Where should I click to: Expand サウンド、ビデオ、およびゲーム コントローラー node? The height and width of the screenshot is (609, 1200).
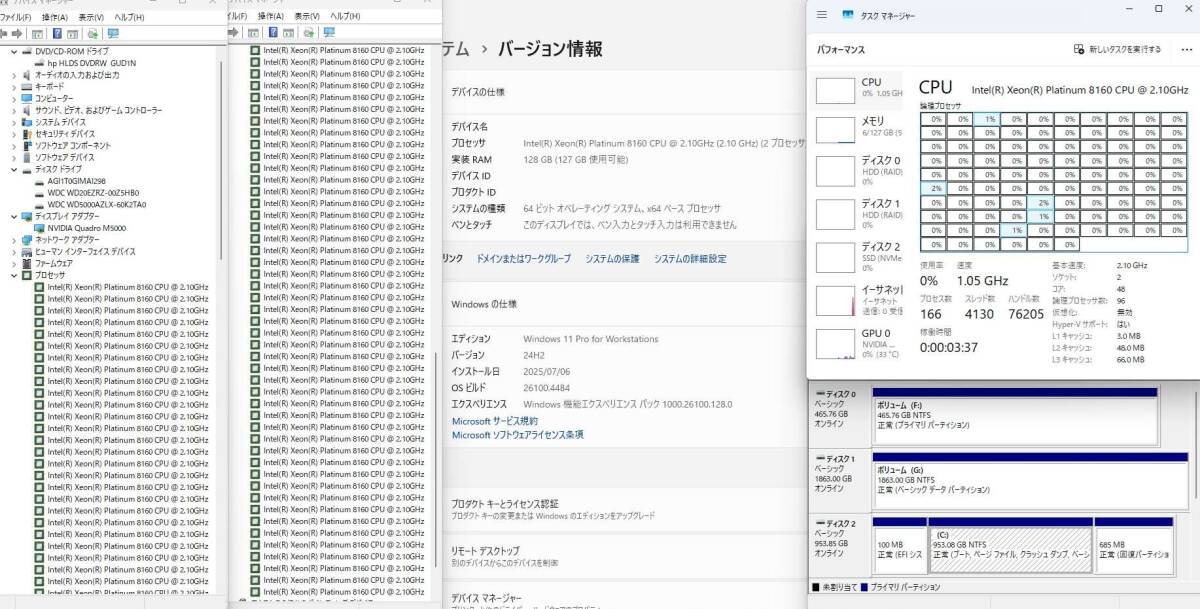[13, 110]
